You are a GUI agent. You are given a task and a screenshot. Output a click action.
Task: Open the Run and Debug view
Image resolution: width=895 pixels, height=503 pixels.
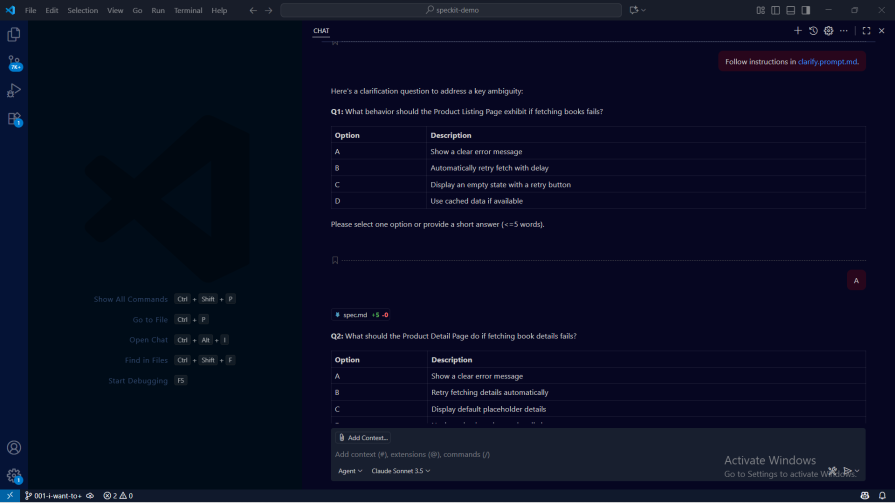point(14,90)
